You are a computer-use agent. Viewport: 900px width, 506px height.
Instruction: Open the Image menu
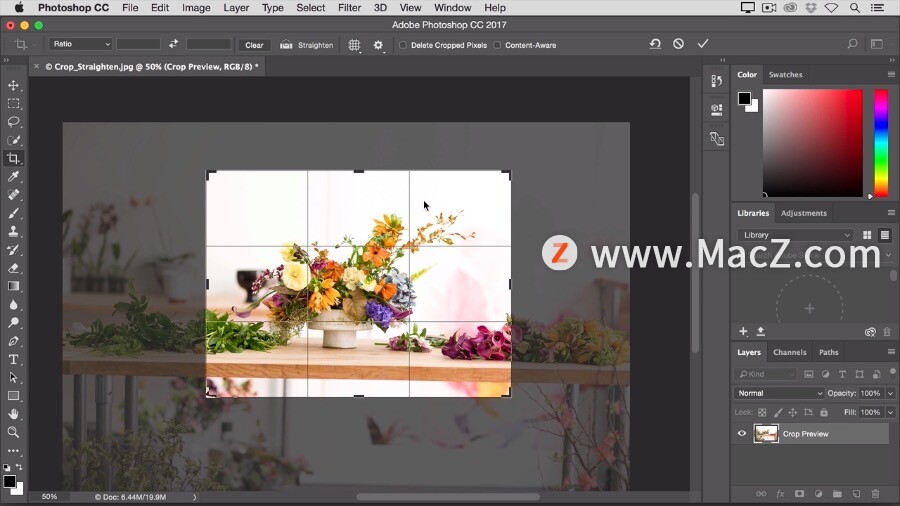[196, 8]
